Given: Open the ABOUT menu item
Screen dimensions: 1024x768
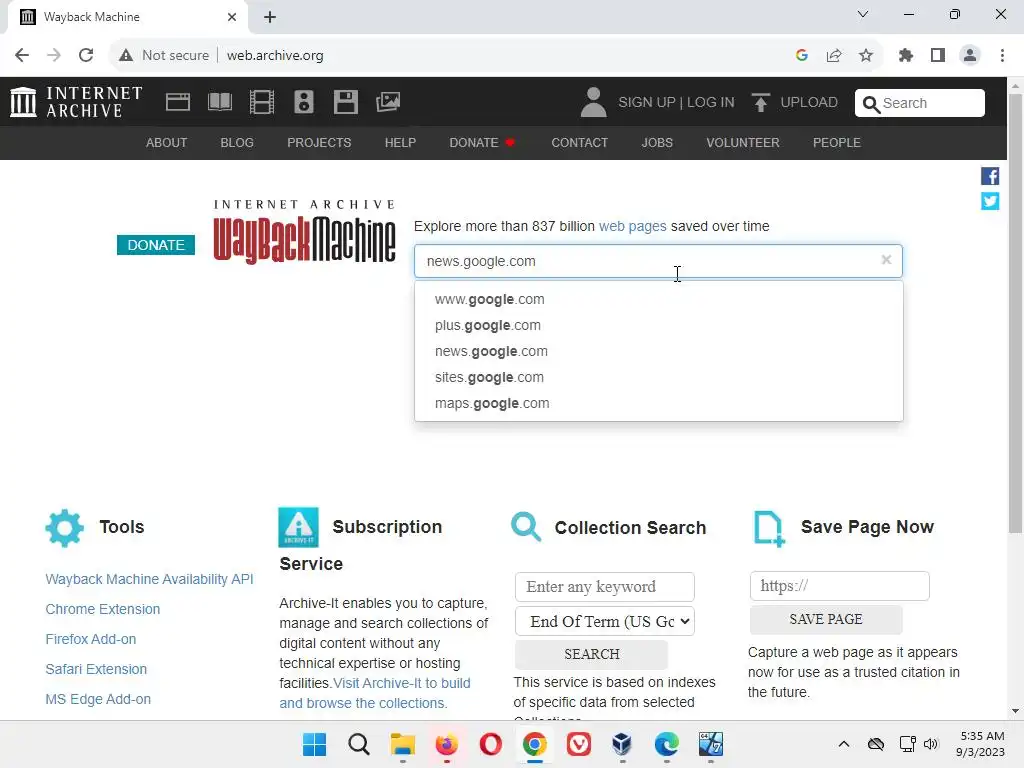Looking at the screenshot, I should pos(167,142).
